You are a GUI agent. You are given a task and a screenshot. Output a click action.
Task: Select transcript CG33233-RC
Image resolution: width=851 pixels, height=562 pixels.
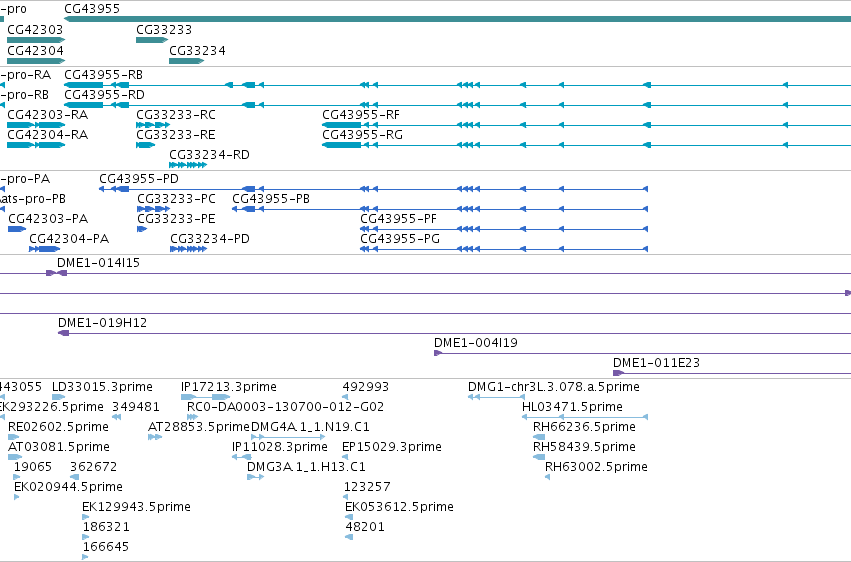tap(153, 125)
